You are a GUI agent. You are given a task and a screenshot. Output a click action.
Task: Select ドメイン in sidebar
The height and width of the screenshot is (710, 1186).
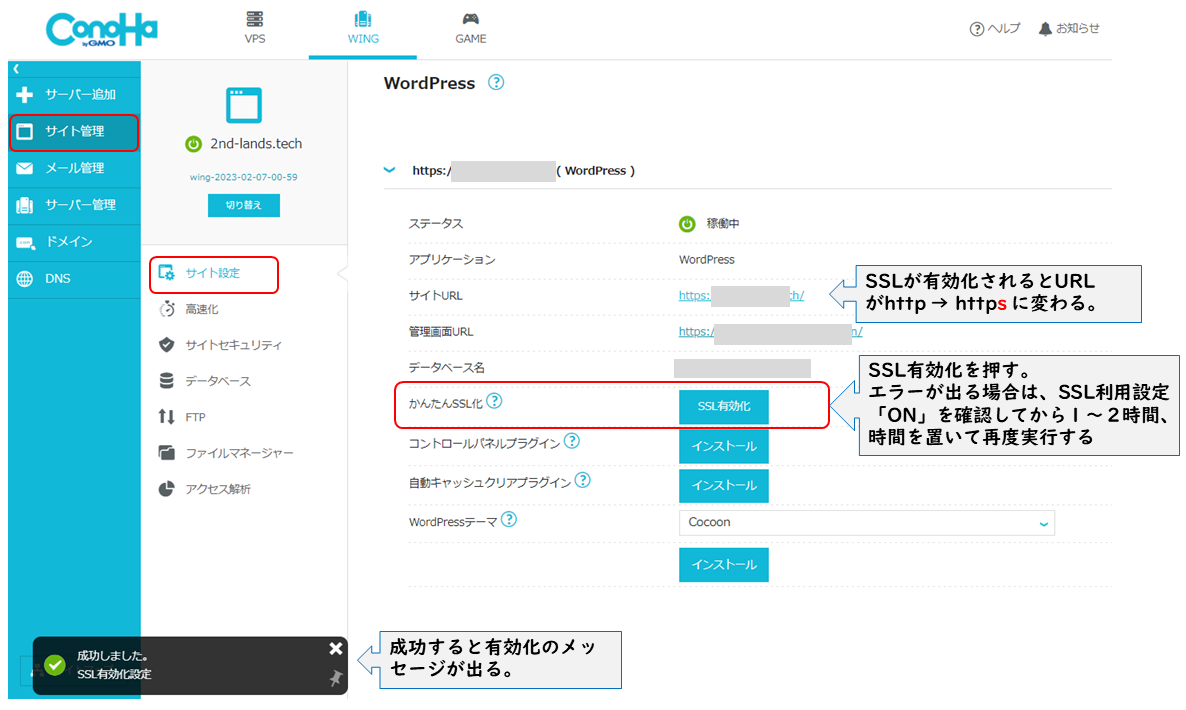point(74,242)
